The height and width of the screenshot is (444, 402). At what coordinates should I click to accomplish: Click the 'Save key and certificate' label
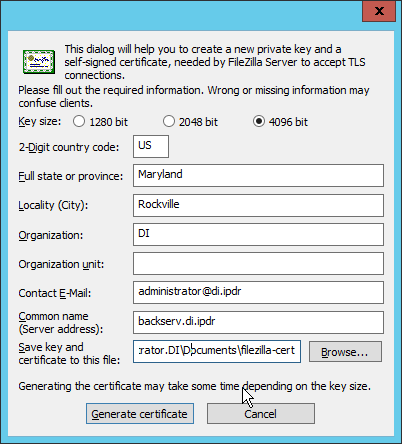point(69,354)
